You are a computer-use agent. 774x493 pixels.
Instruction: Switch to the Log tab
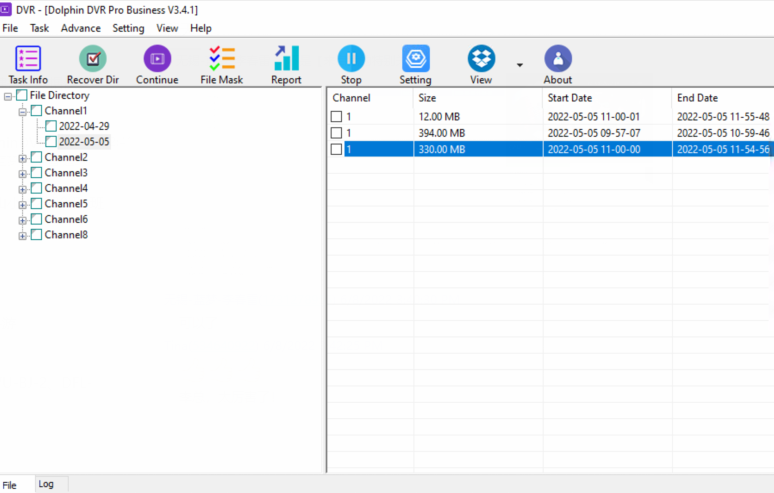pos(46,484)
